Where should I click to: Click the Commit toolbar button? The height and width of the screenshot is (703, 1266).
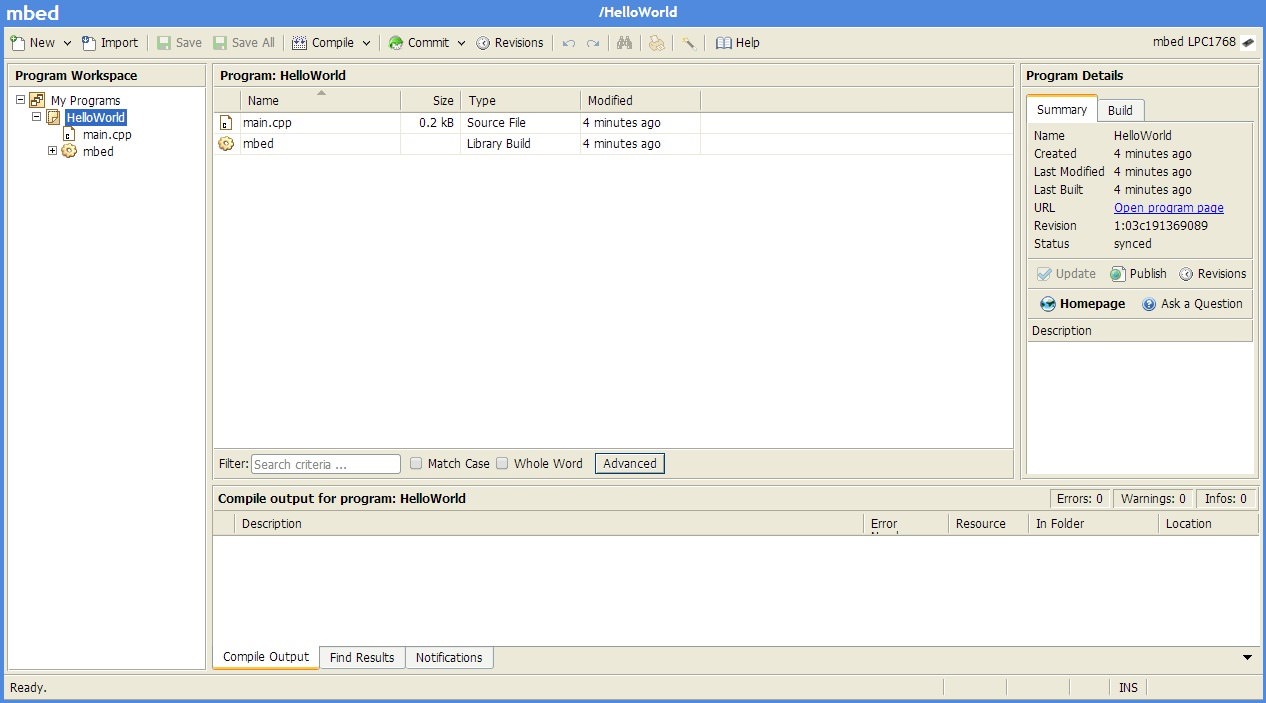click(x=419, y=43)
